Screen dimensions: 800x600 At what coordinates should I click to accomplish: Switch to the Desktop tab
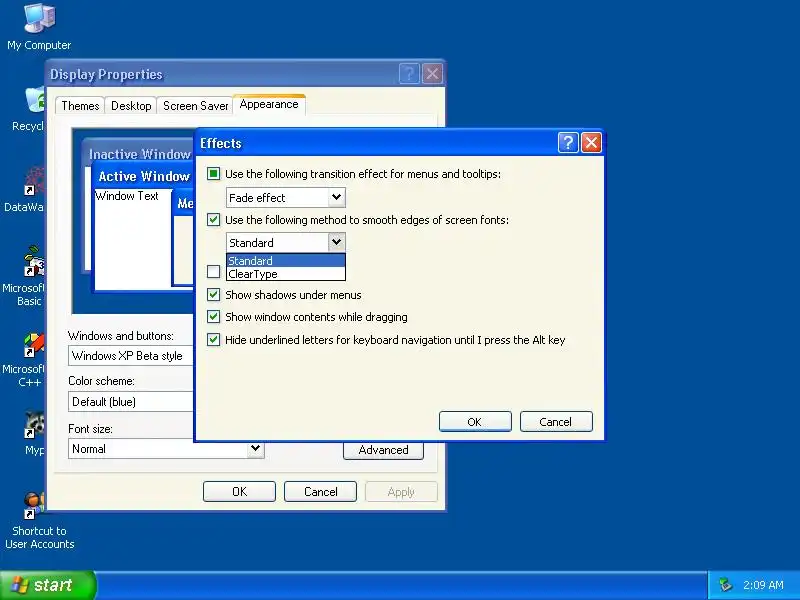point(131,106)
